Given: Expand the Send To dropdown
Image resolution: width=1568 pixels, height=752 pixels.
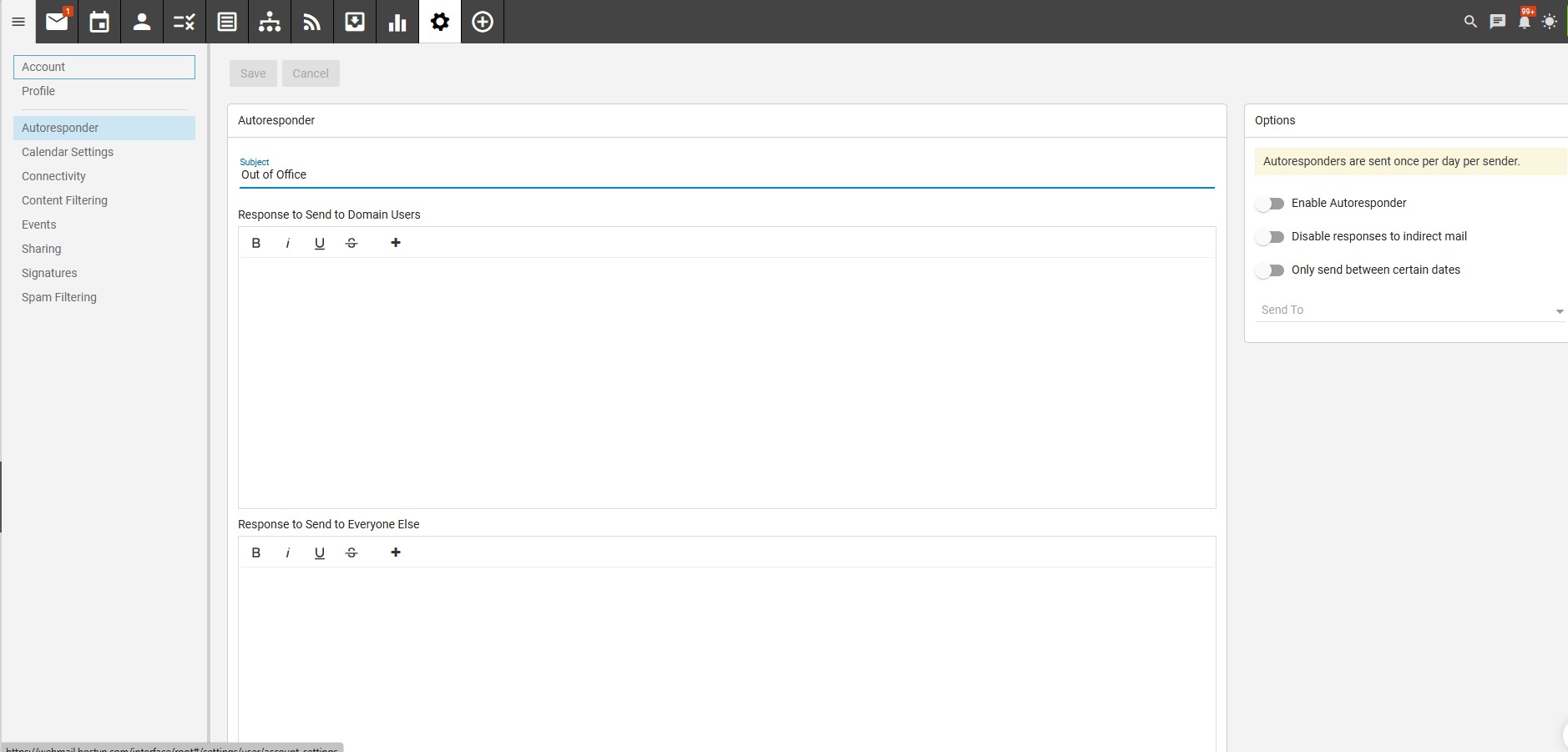Looking at the screenshot, I should [1411, 310].
